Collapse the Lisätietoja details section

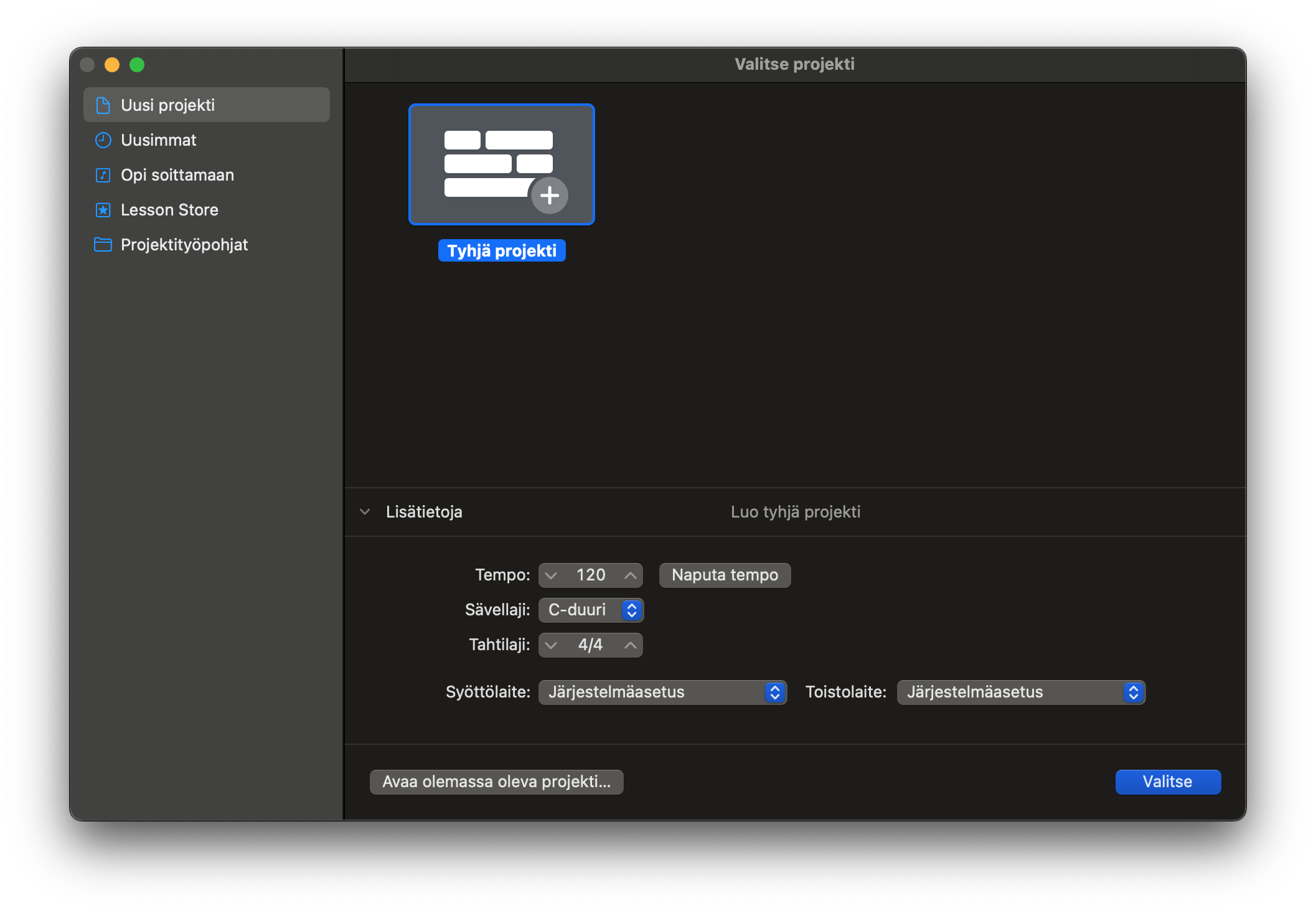tap(365, 512)
